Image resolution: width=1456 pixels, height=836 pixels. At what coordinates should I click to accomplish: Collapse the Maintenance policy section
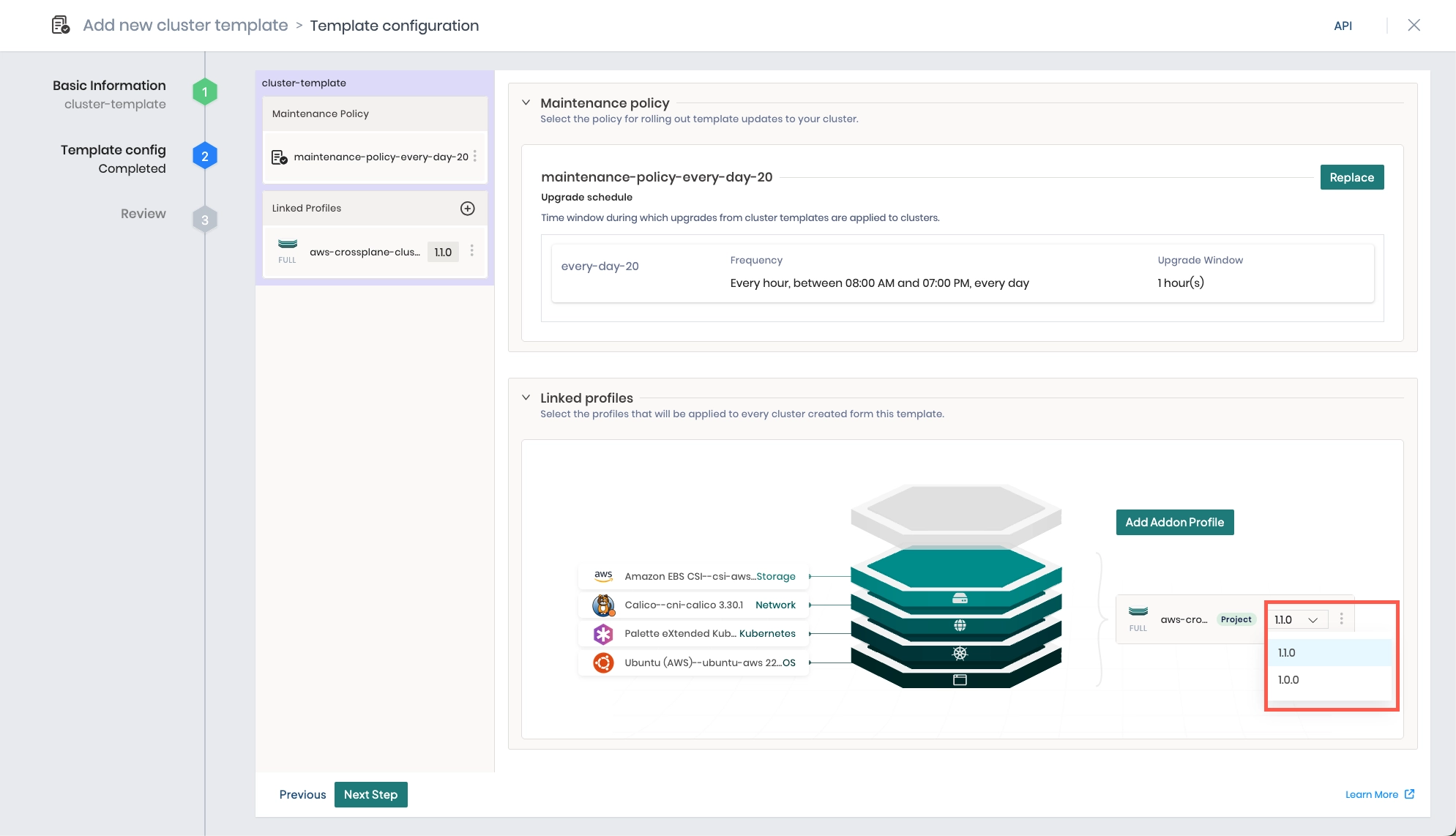(x=525, y=102)
